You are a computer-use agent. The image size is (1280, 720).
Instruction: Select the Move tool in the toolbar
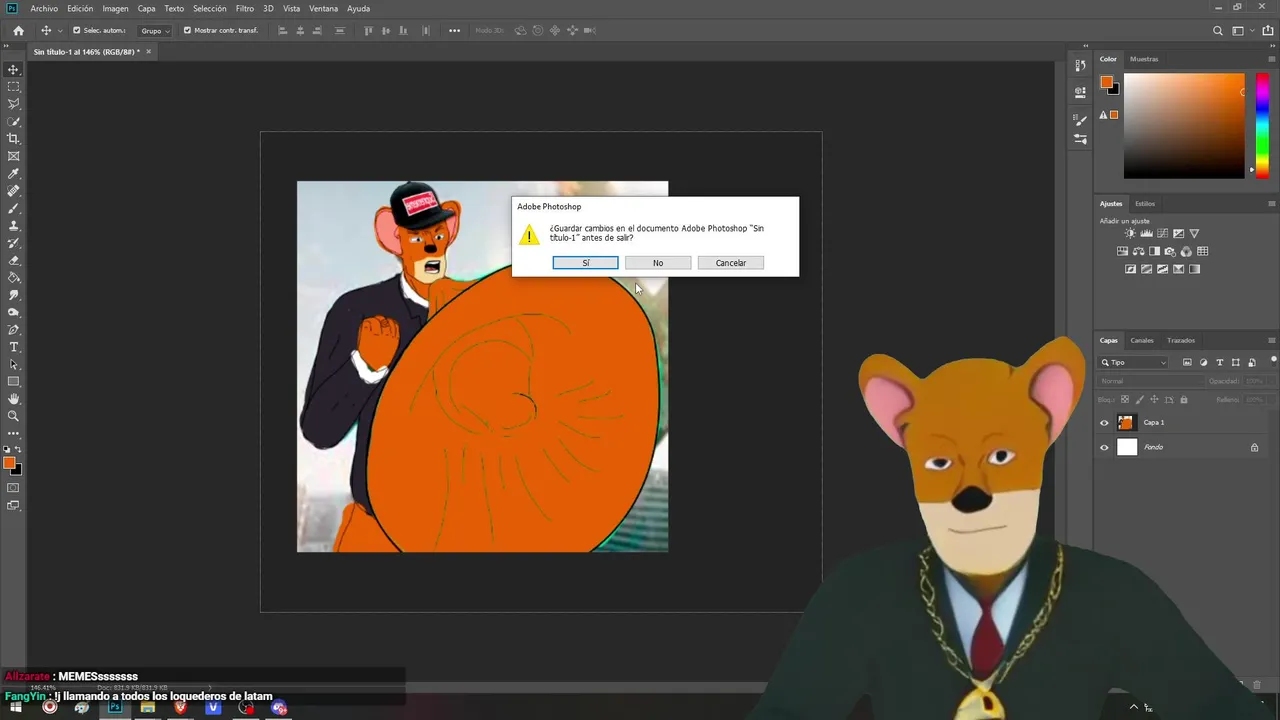tap(14, 69)
